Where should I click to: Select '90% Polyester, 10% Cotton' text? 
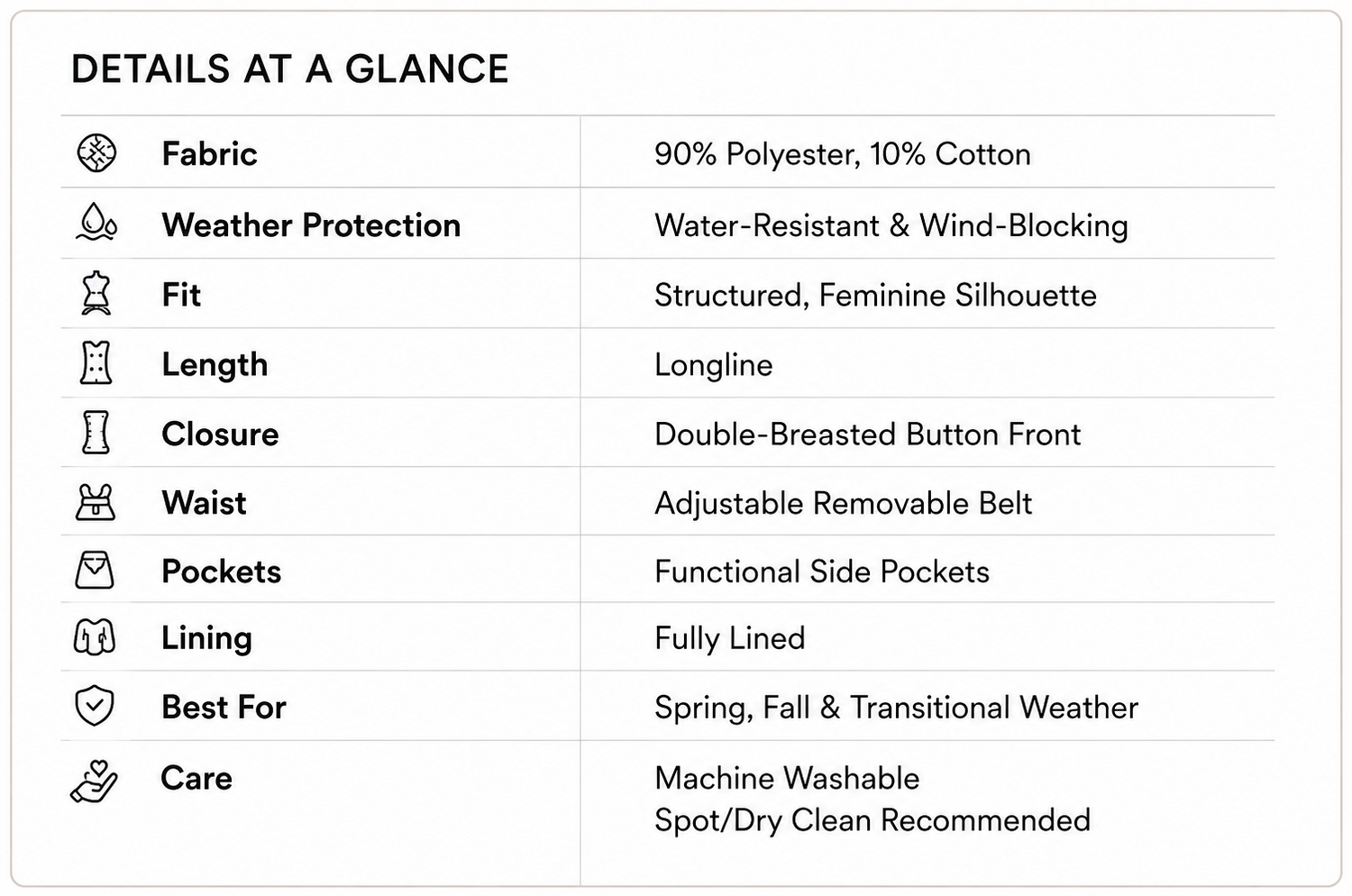(x=843, y=154)
